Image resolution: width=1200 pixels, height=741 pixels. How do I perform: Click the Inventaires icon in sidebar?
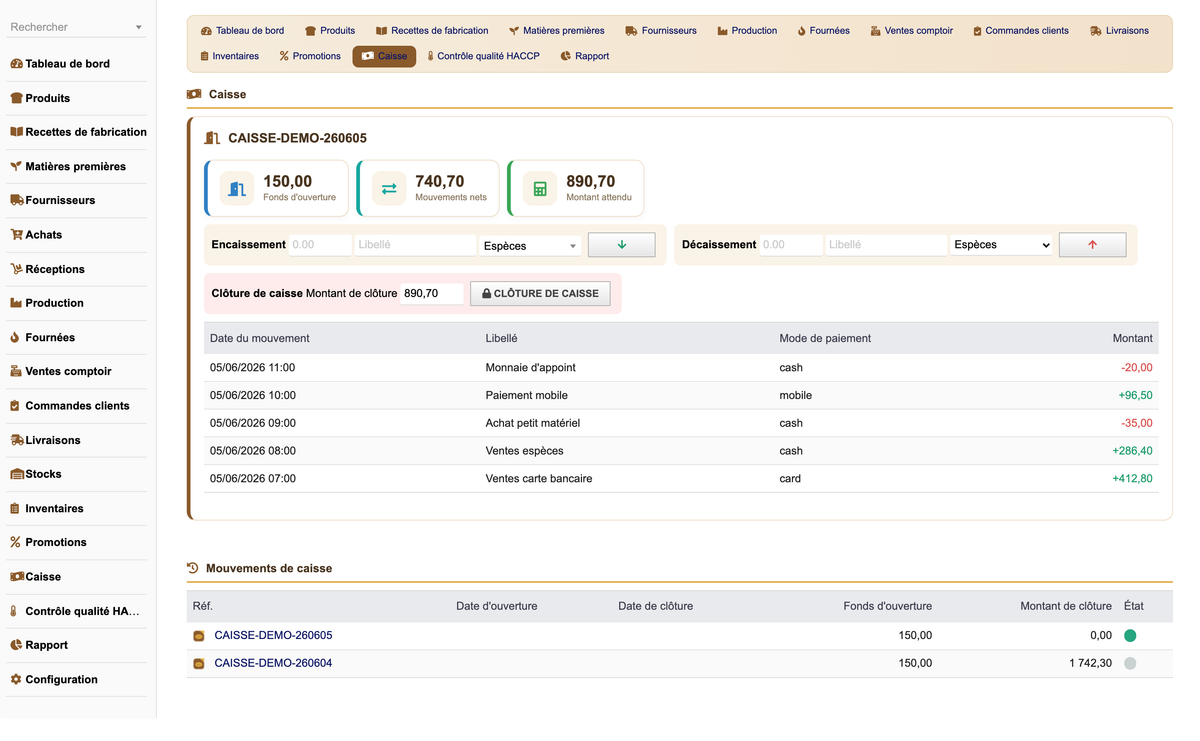point(16,508)
